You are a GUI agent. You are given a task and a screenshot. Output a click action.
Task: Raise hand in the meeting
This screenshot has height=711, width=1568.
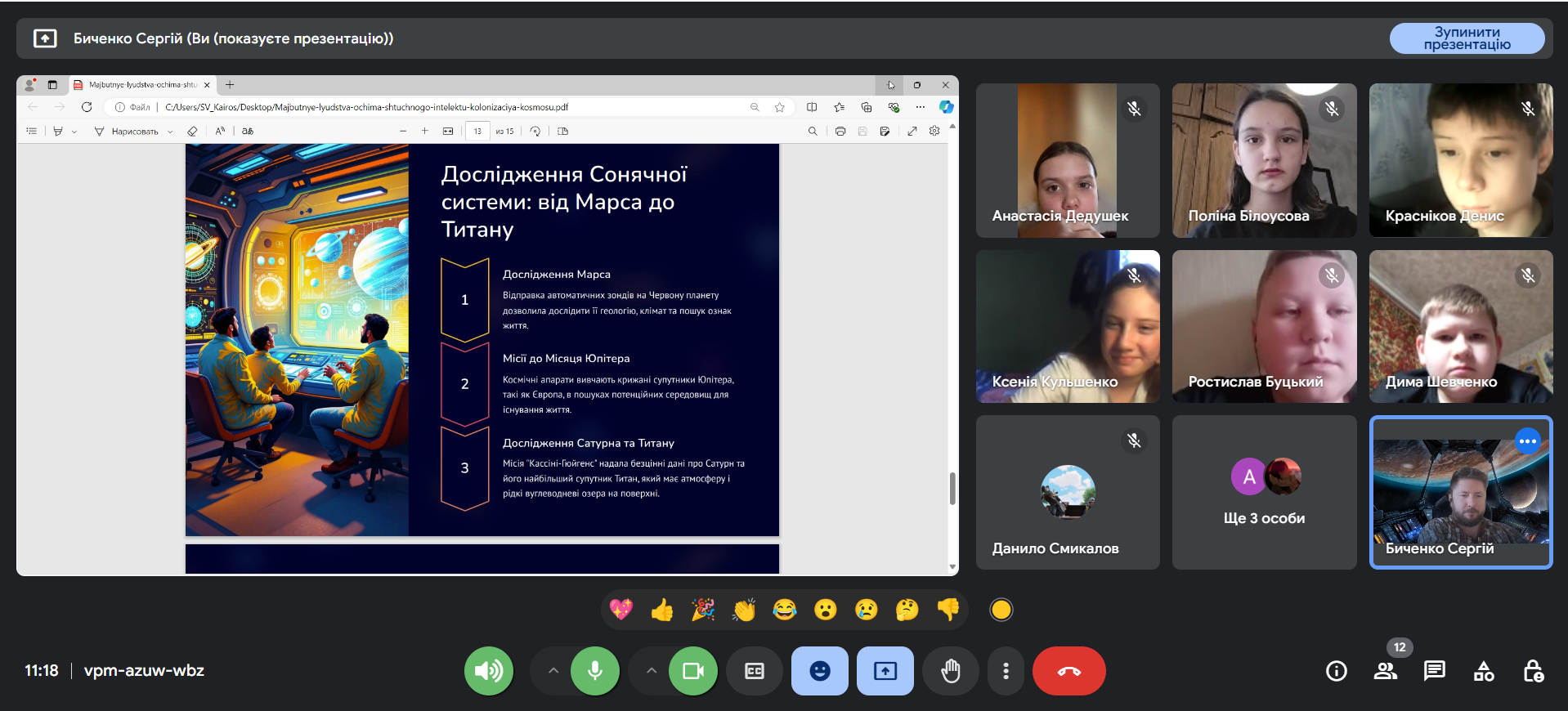pyautogui.click(x=950, y=671)
